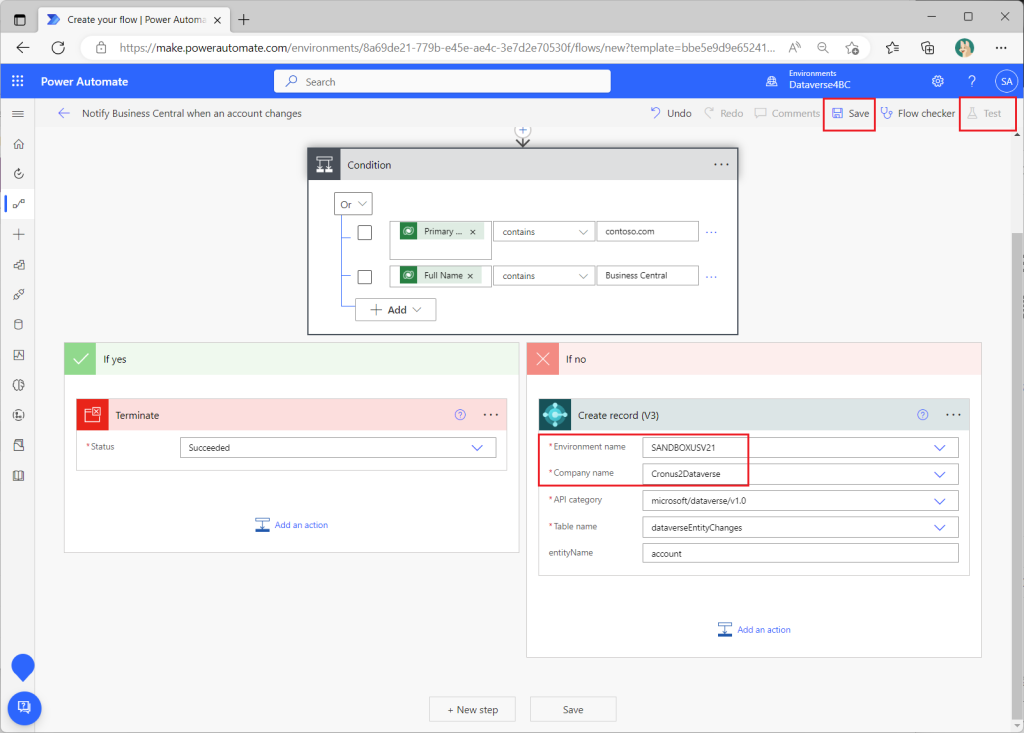Open the Terminate card ellipsis menu

click(x=490, y=415)
